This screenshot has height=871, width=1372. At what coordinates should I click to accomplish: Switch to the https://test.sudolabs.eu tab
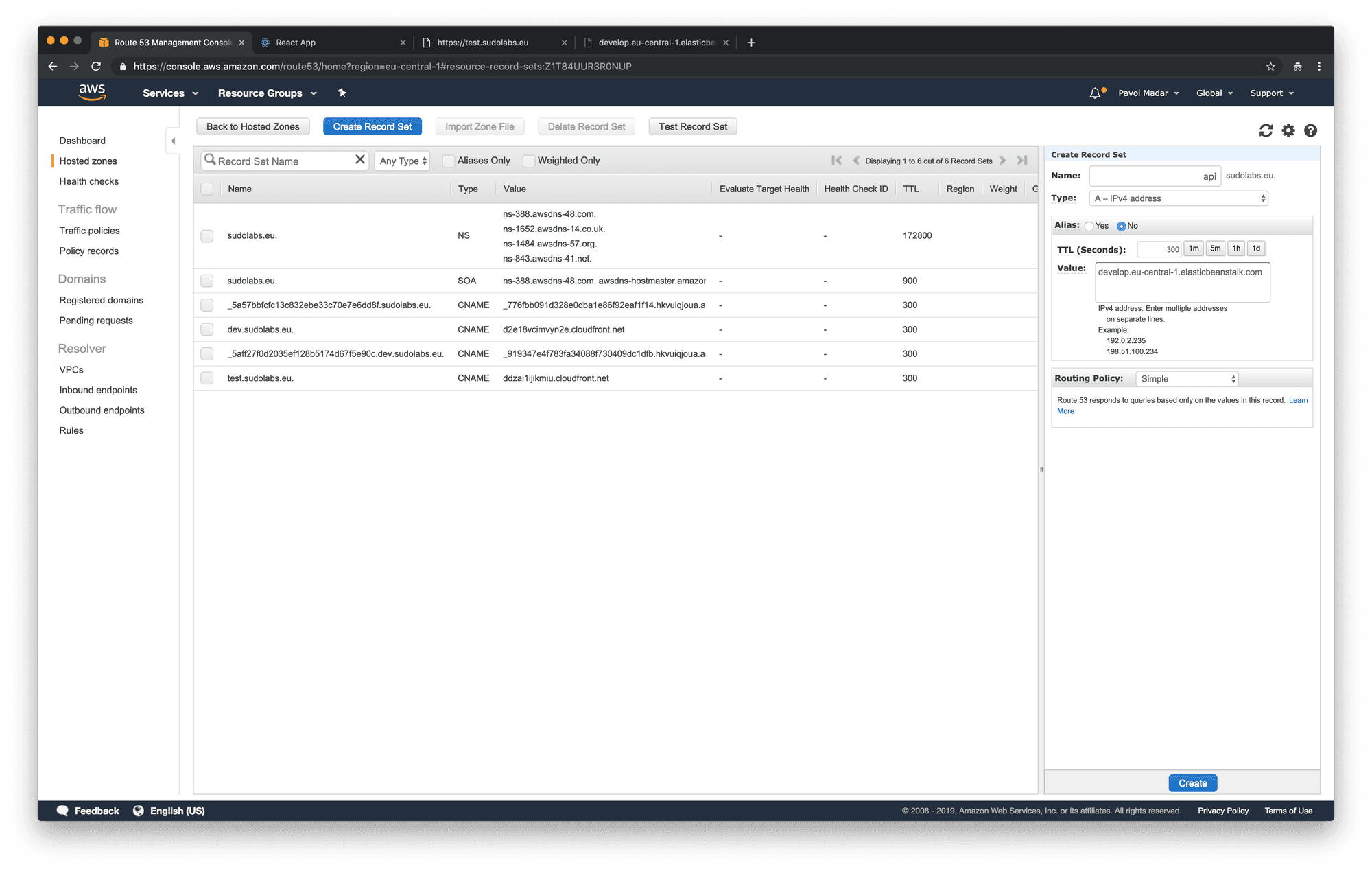(x=494, y=43)
